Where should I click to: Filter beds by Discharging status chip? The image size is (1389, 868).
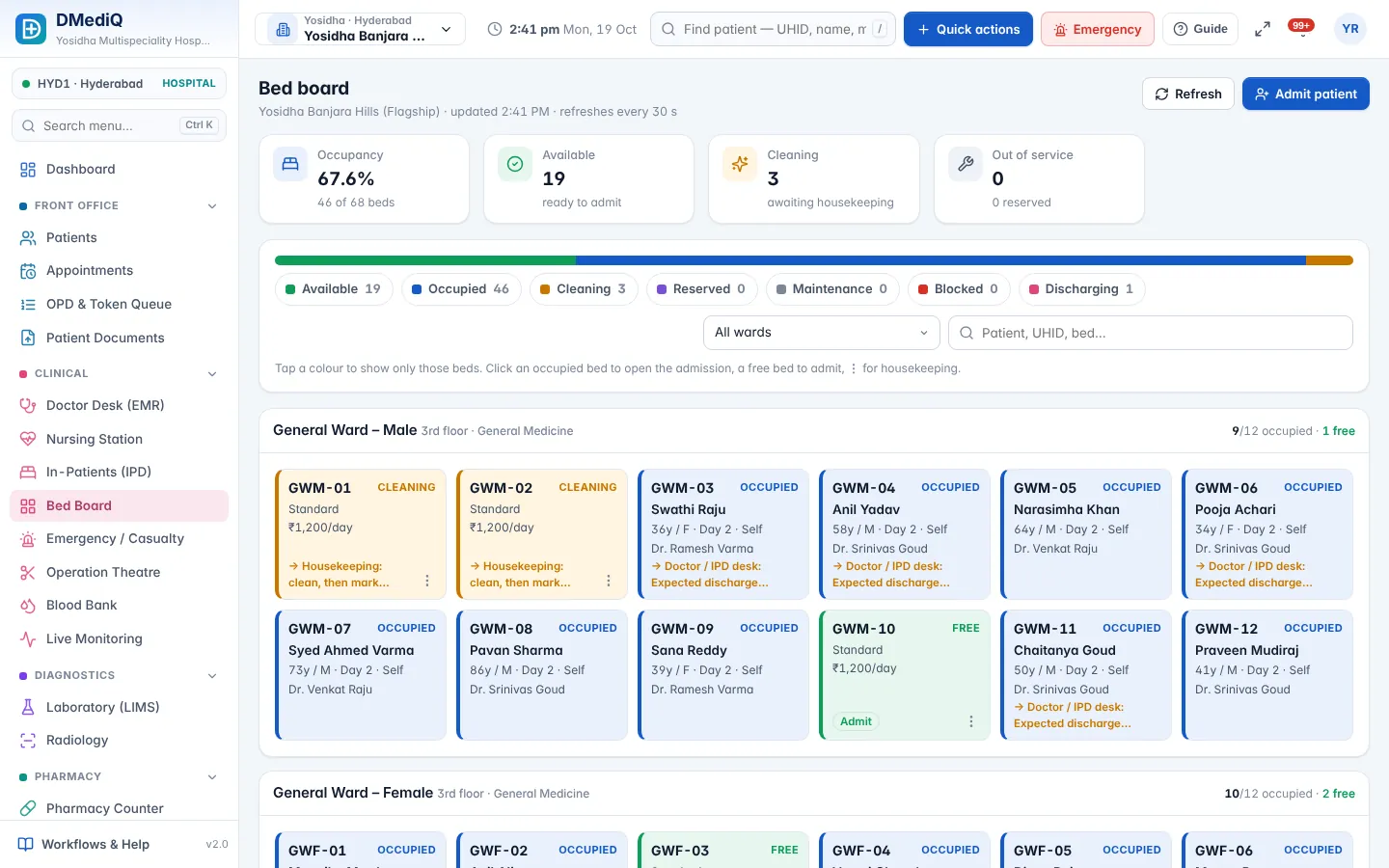pyautogui.click(x=1081, y=289)
